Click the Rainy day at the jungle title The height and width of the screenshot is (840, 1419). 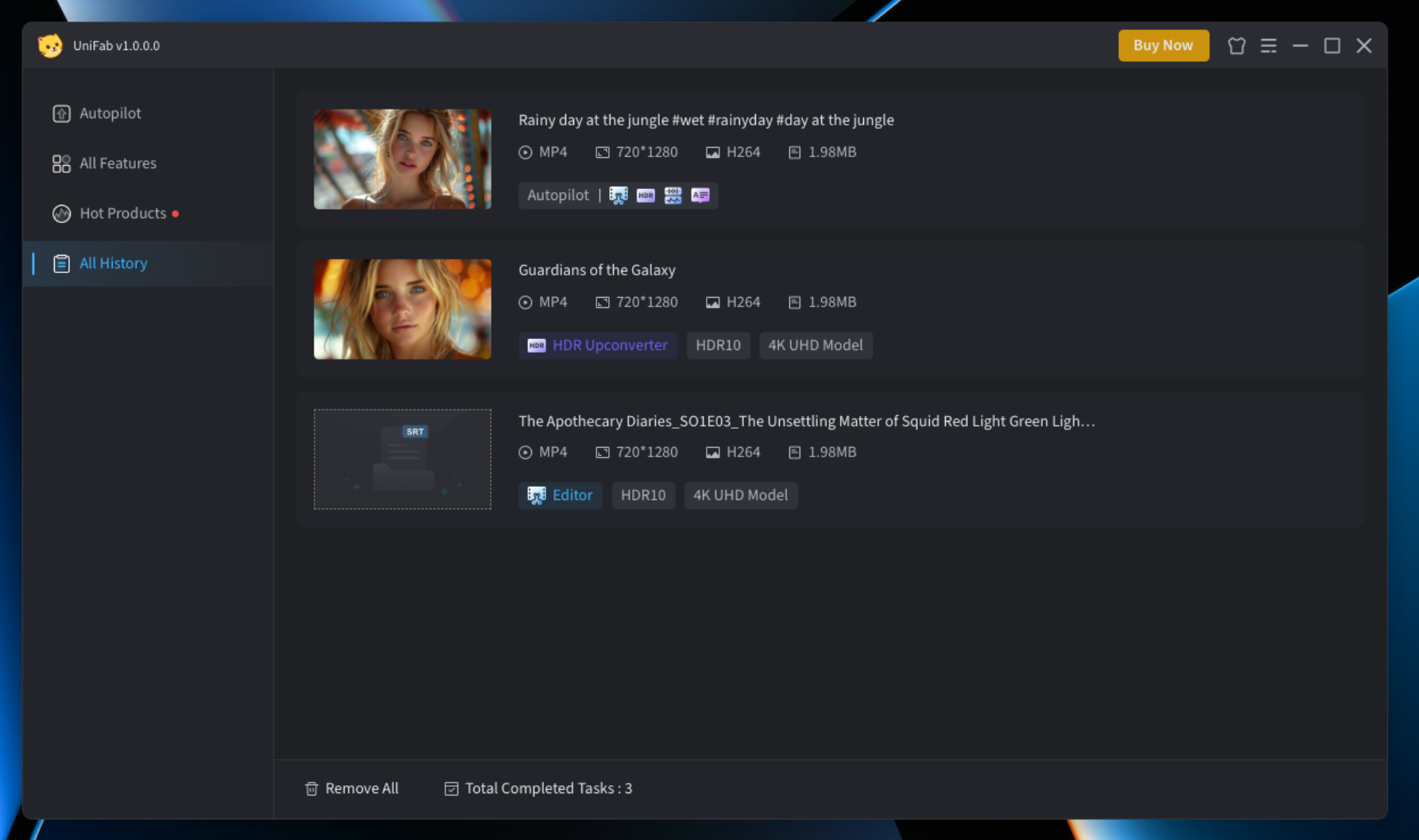click(706, 120)
